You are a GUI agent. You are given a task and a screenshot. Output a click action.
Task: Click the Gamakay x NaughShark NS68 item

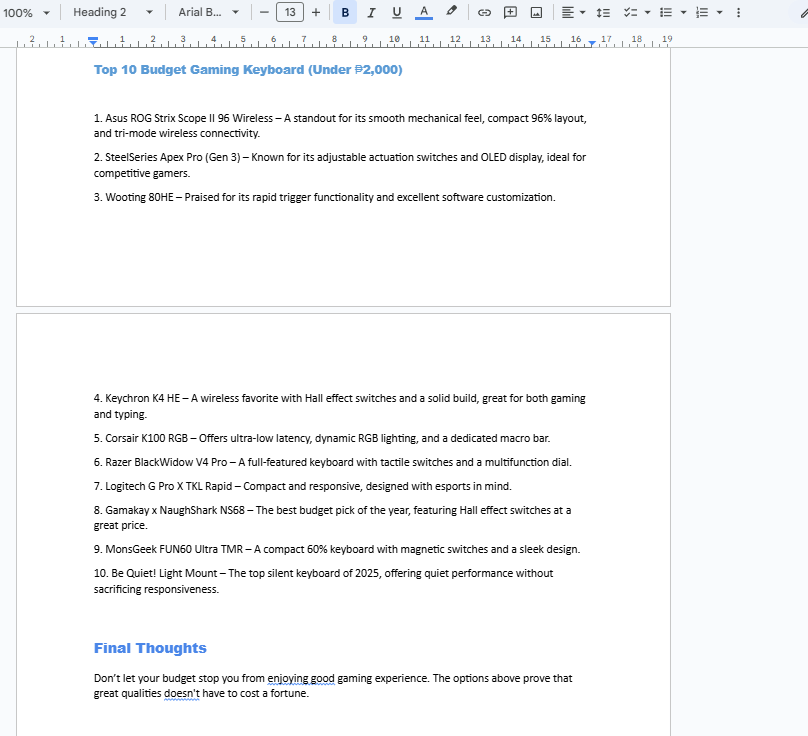(332, 517)
